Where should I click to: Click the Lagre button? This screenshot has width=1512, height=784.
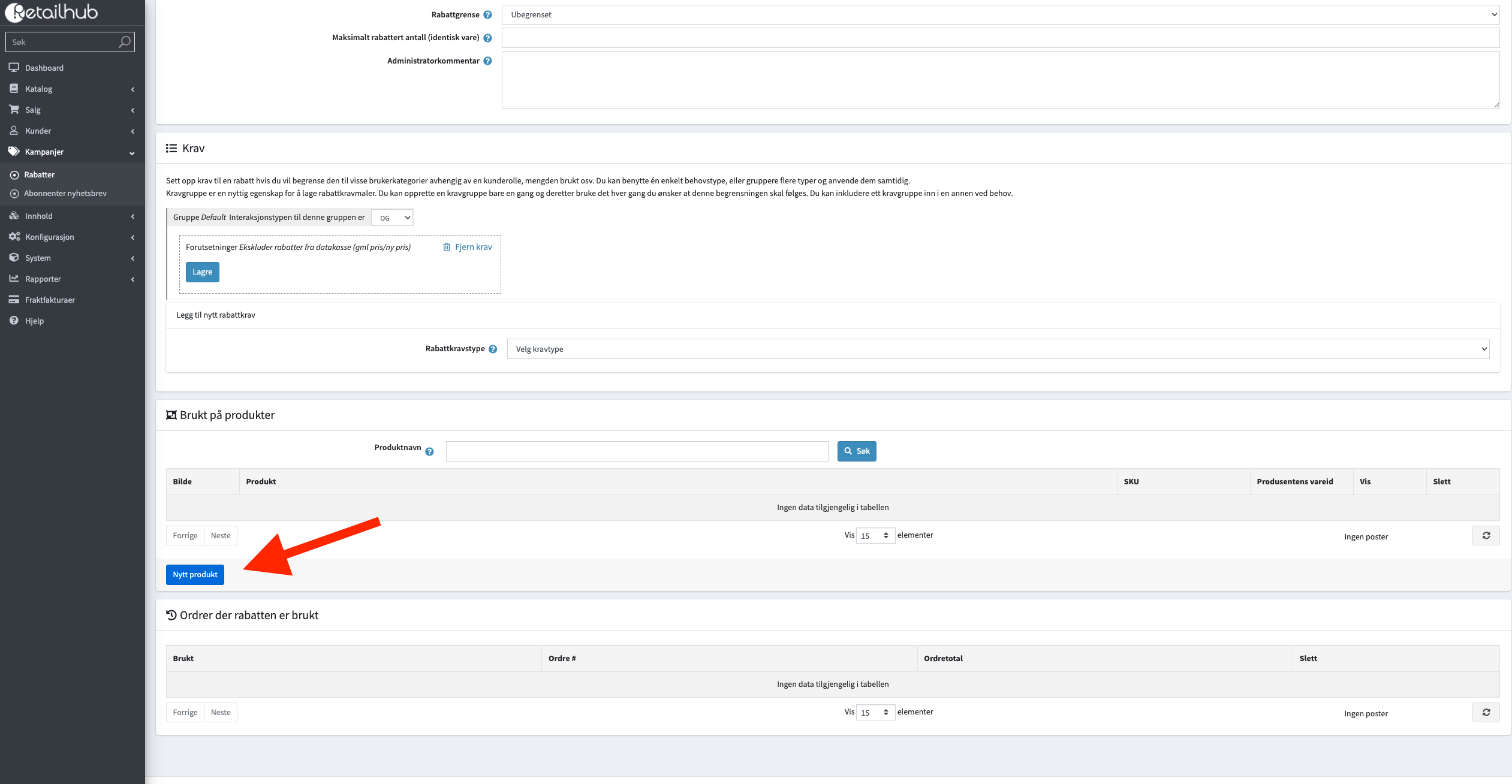[202, 272]
